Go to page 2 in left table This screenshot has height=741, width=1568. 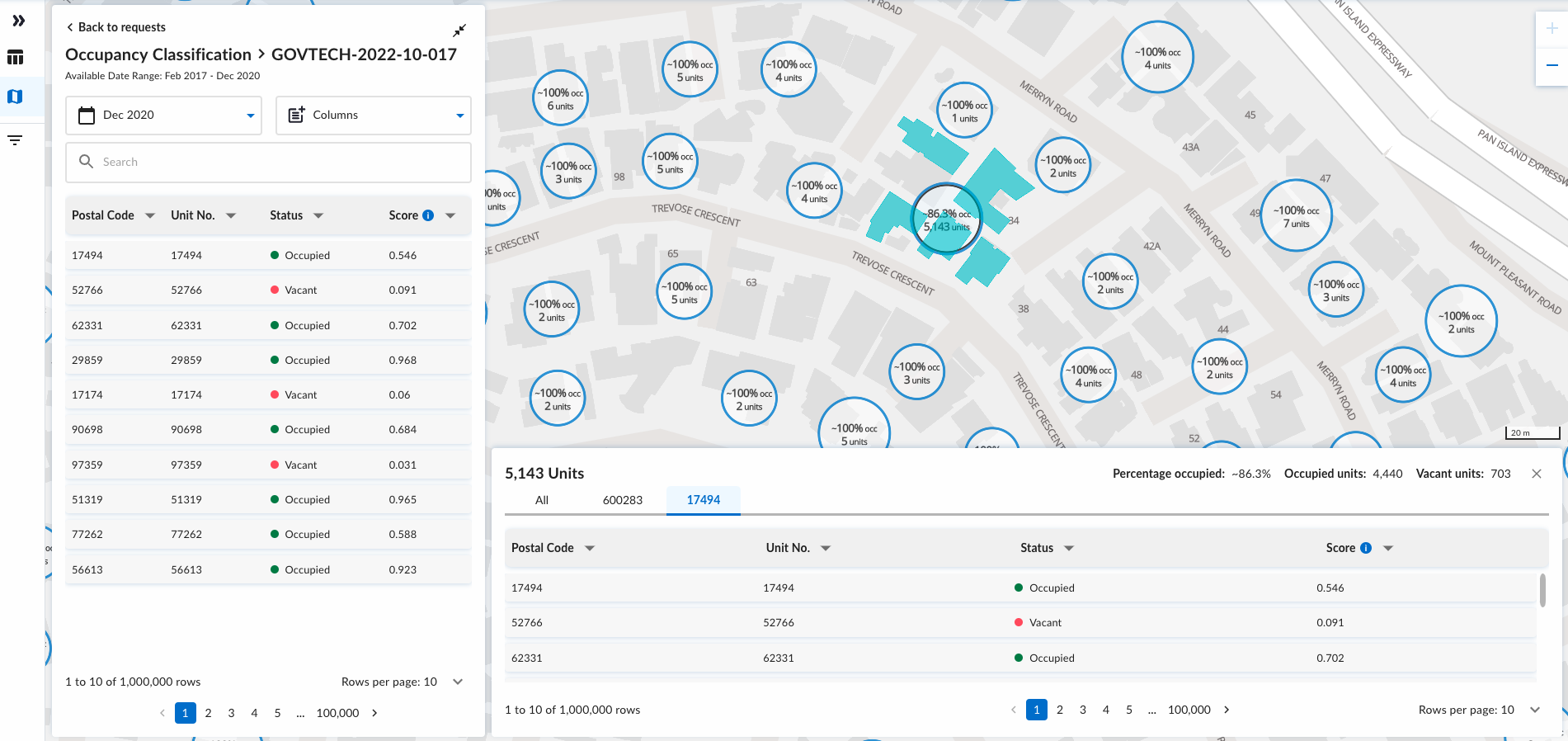click(209, 713)
